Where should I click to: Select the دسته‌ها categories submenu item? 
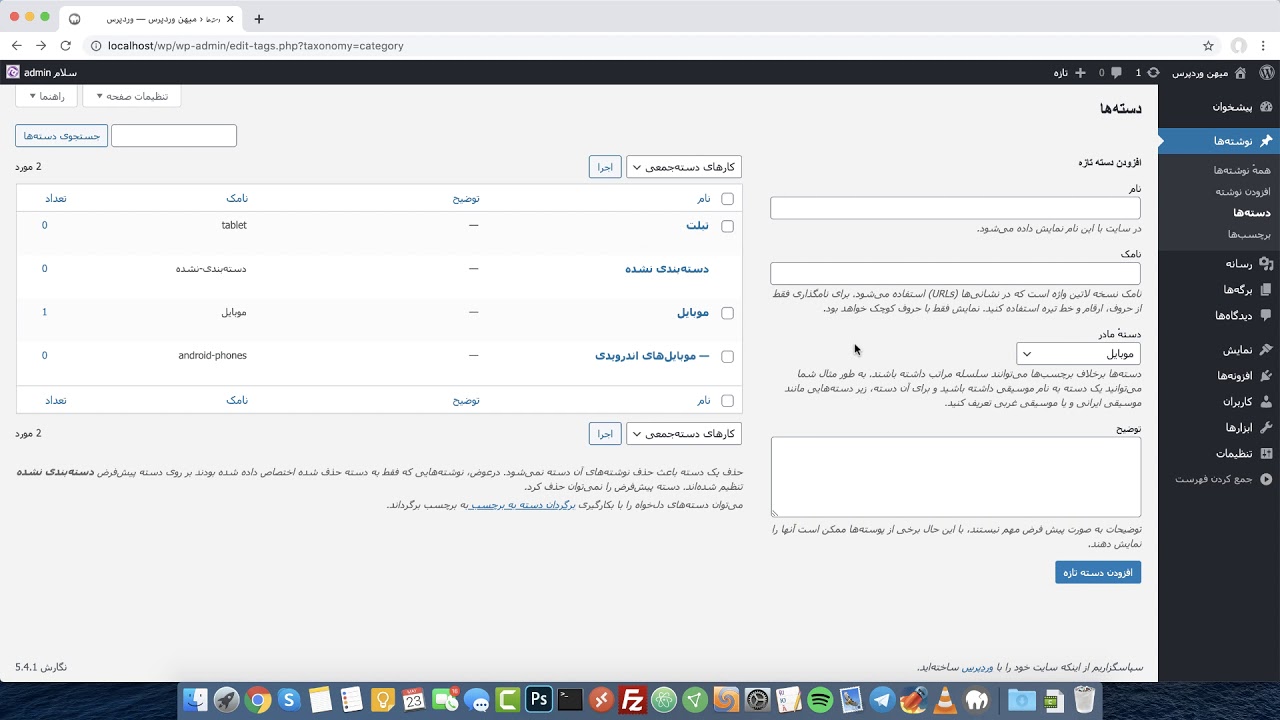pos(1252,212)
